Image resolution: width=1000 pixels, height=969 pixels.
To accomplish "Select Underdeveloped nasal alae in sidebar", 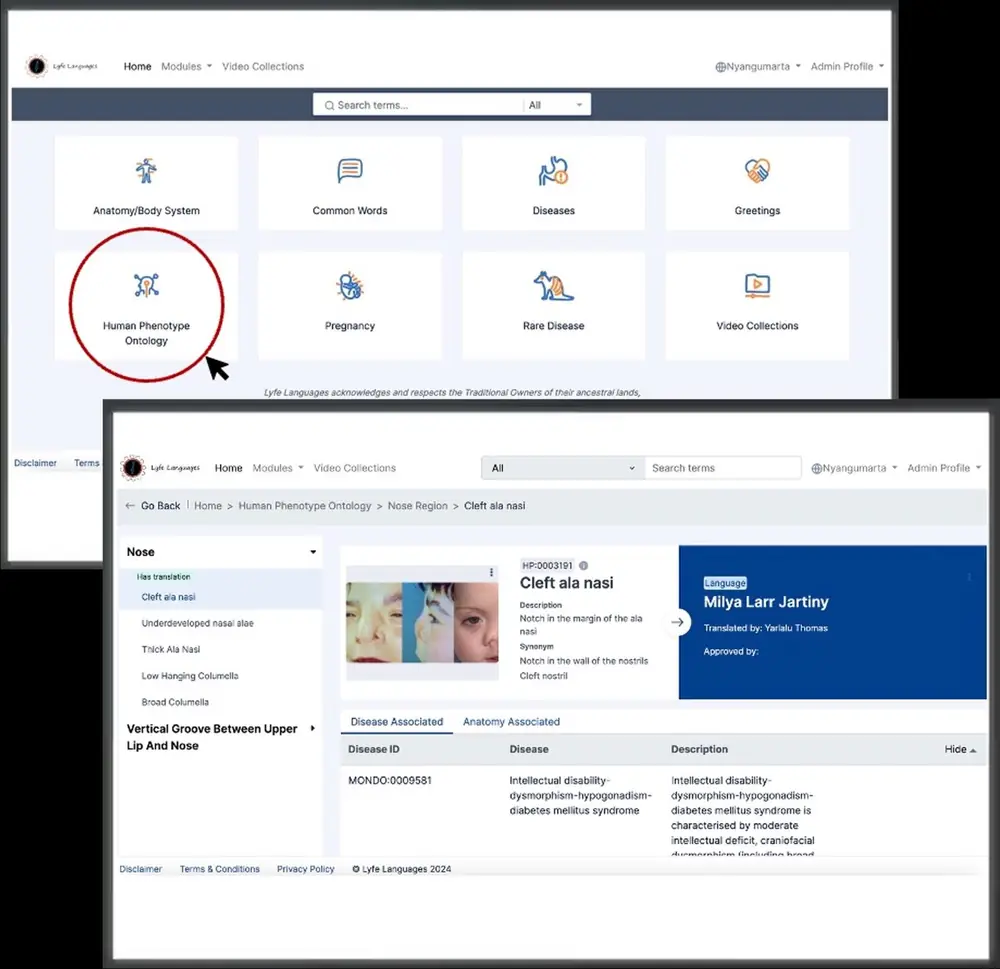I will 198,623.
